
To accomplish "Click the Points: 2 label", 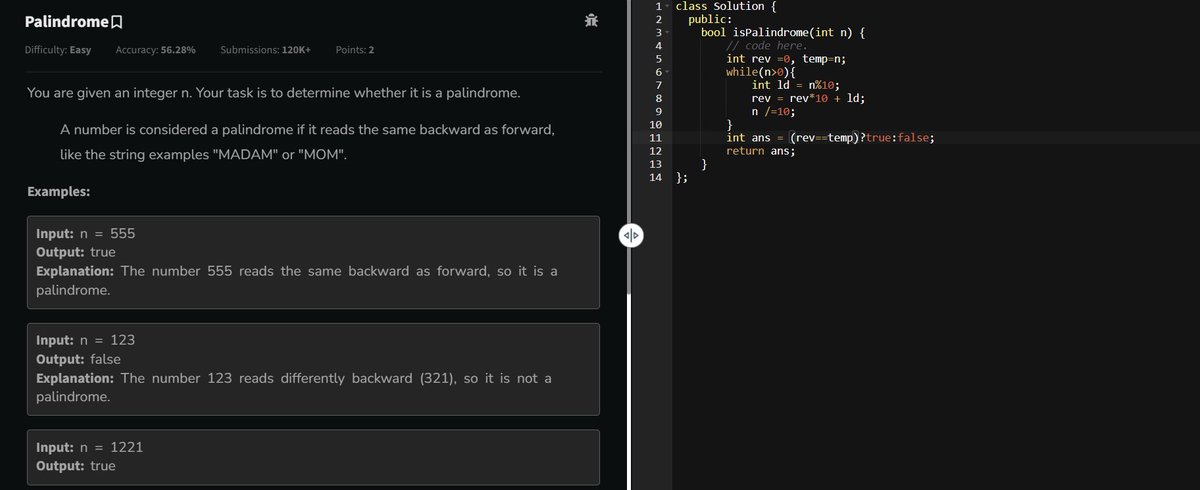I will click(355, 50).
